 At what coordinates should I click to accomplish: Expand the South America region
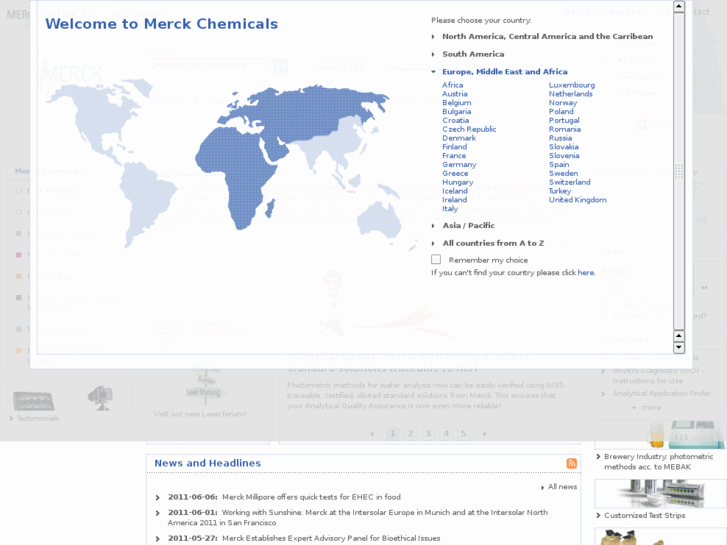click(x=433, y=54)
